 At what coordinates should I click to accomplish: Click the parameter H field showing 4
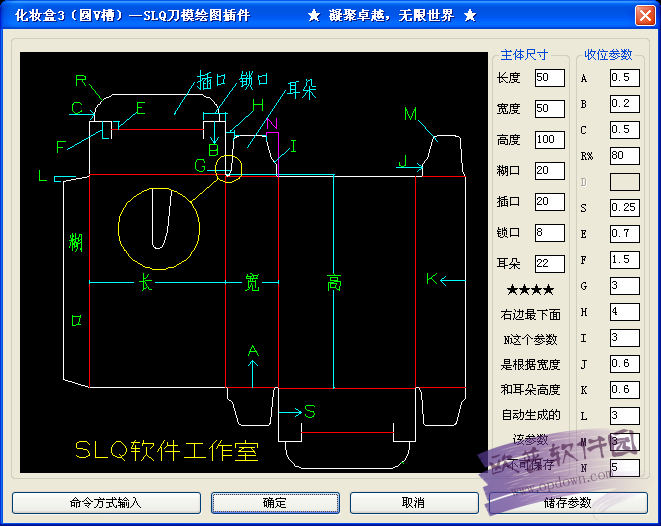(x=625, y=312)
